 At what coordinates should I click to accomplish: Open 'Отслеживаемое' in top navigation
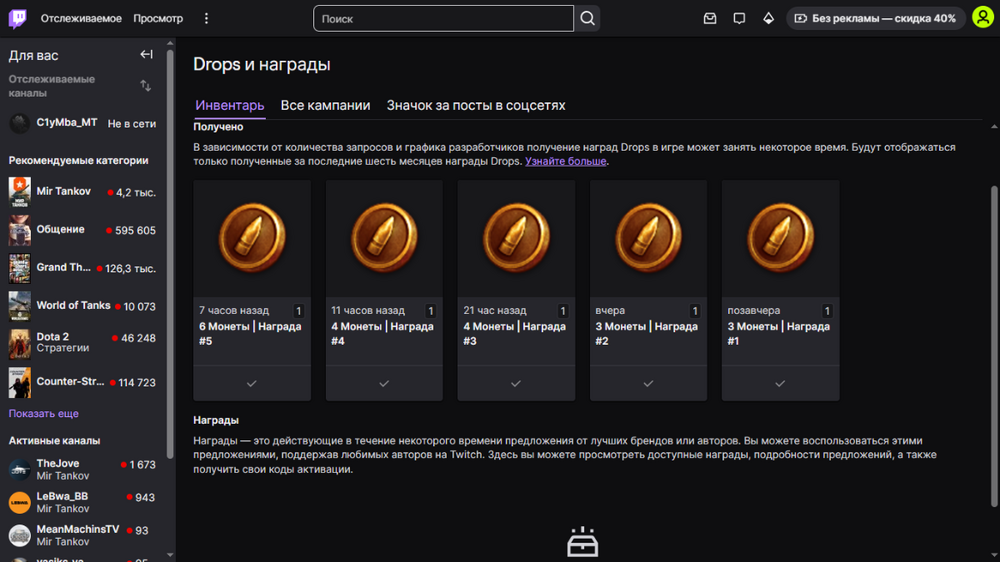[81, 18]
